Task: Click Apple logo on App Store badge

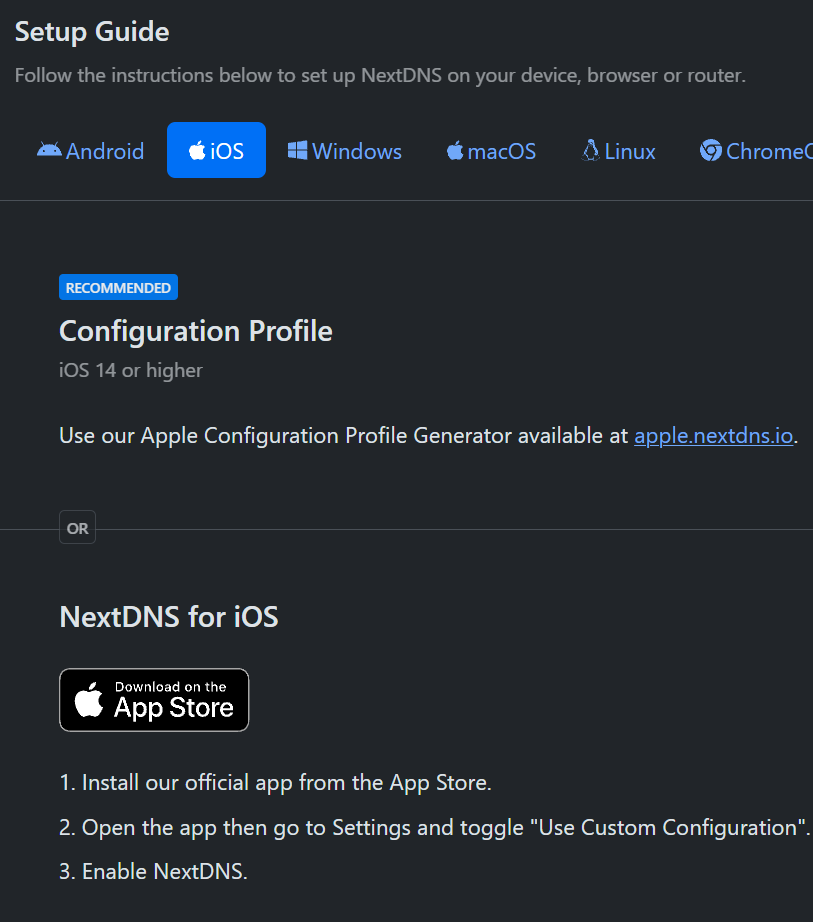Action: 90,700
